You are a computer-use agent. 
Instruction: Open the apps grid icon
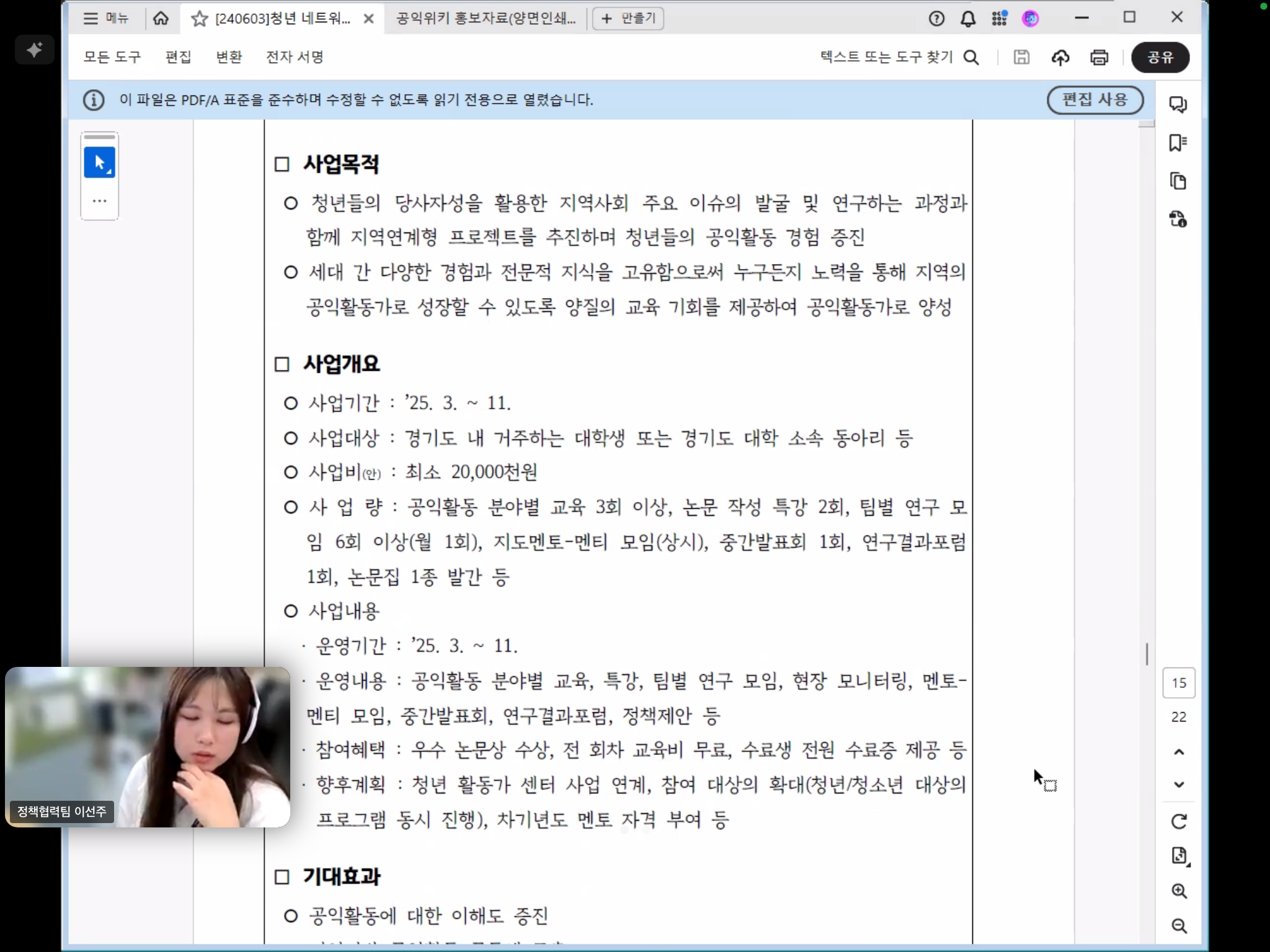tap(999, 19)
